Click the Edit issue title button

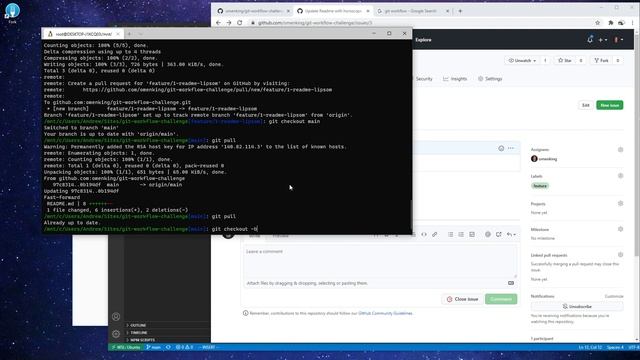coord(586,105)
